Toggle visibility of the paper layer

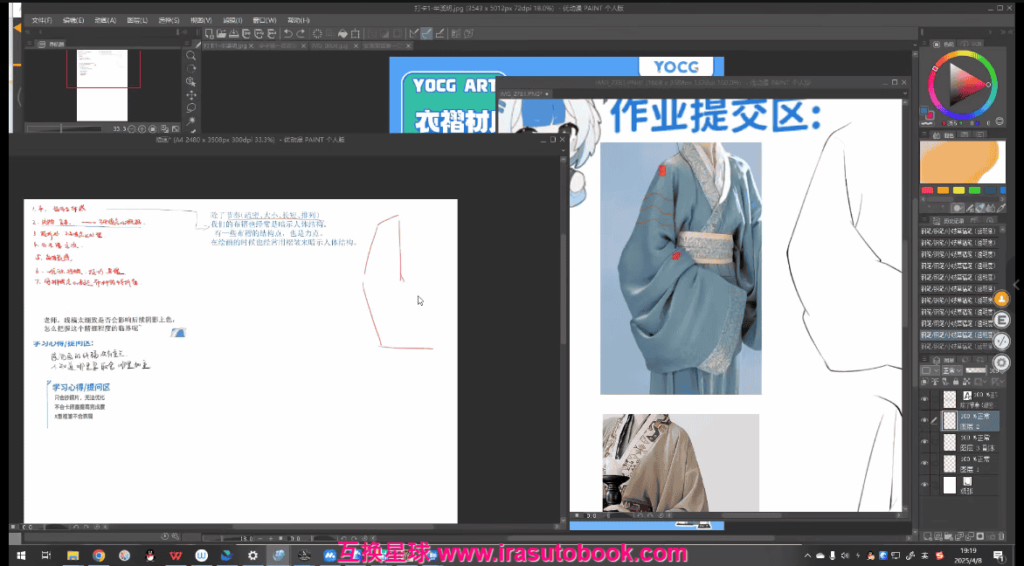click(924, 485)
